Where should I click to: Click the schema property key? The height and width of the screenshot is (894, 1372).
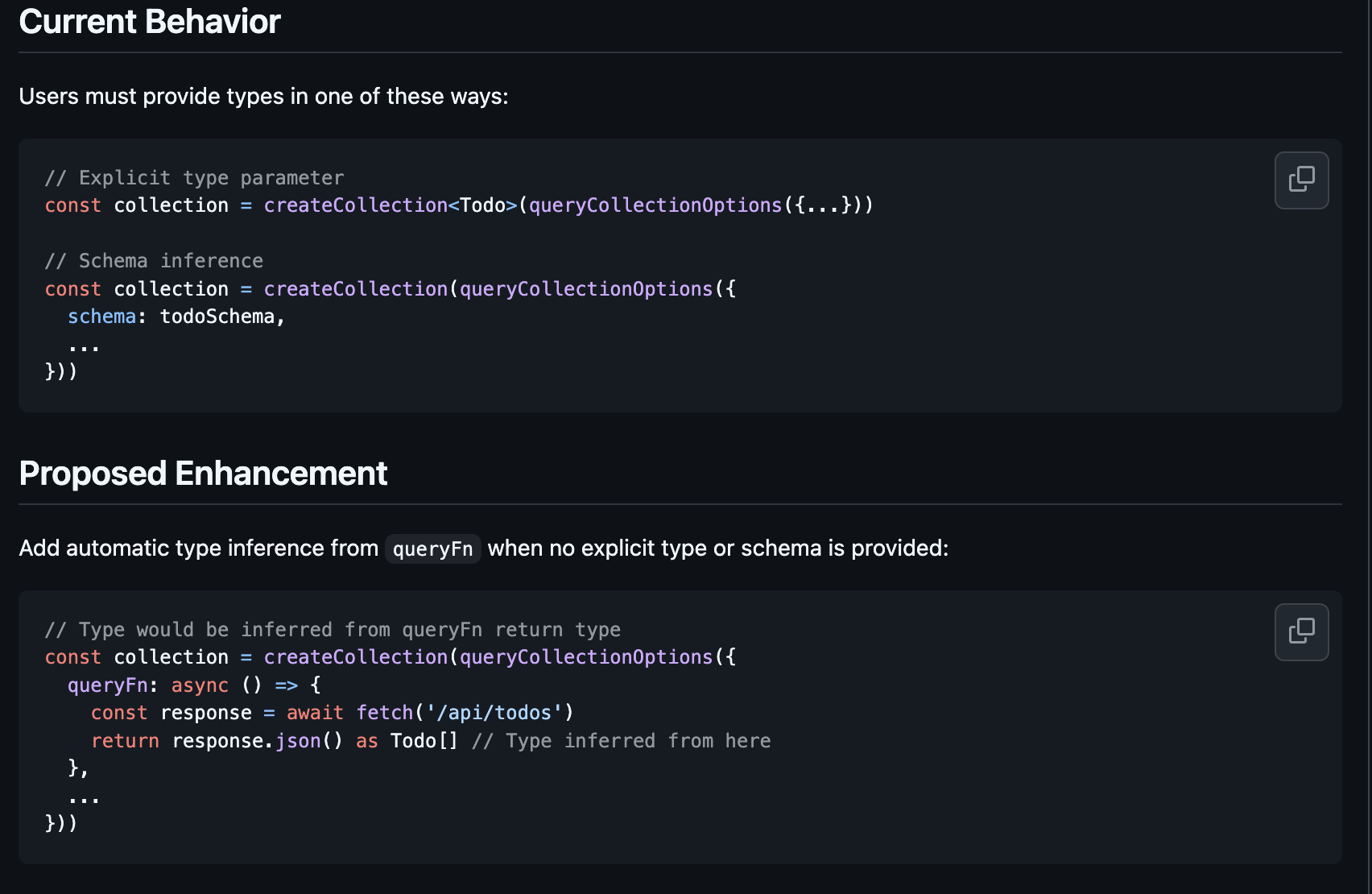[101, 317]
